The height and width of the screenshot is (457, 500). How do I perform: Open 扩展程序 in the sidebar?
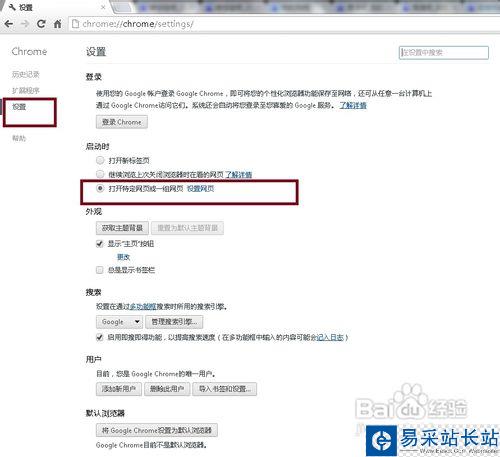click(26, 90)
